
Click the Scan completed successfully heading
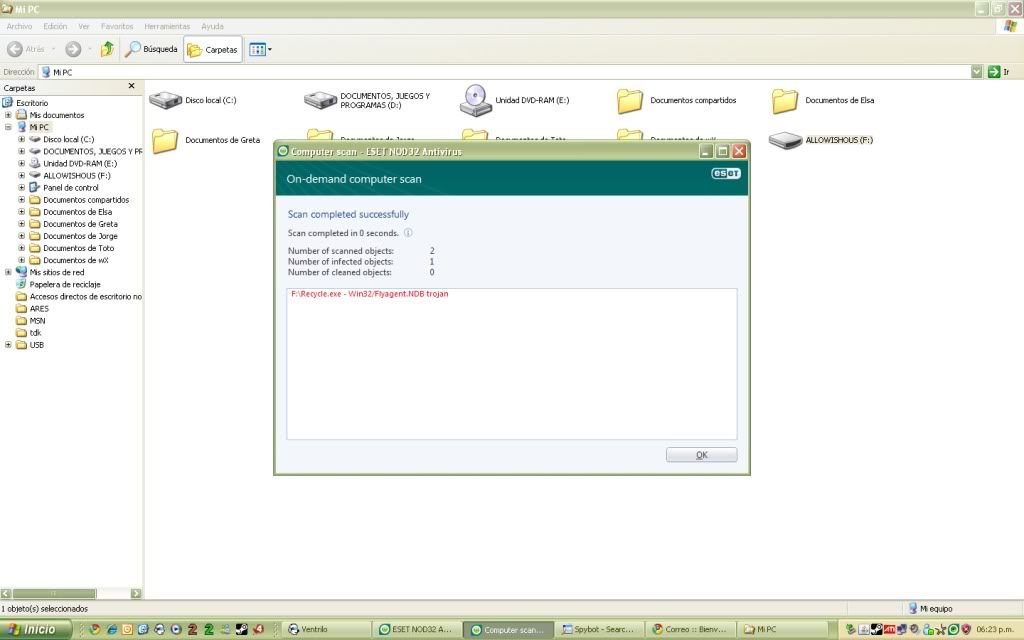click(348, 214)
